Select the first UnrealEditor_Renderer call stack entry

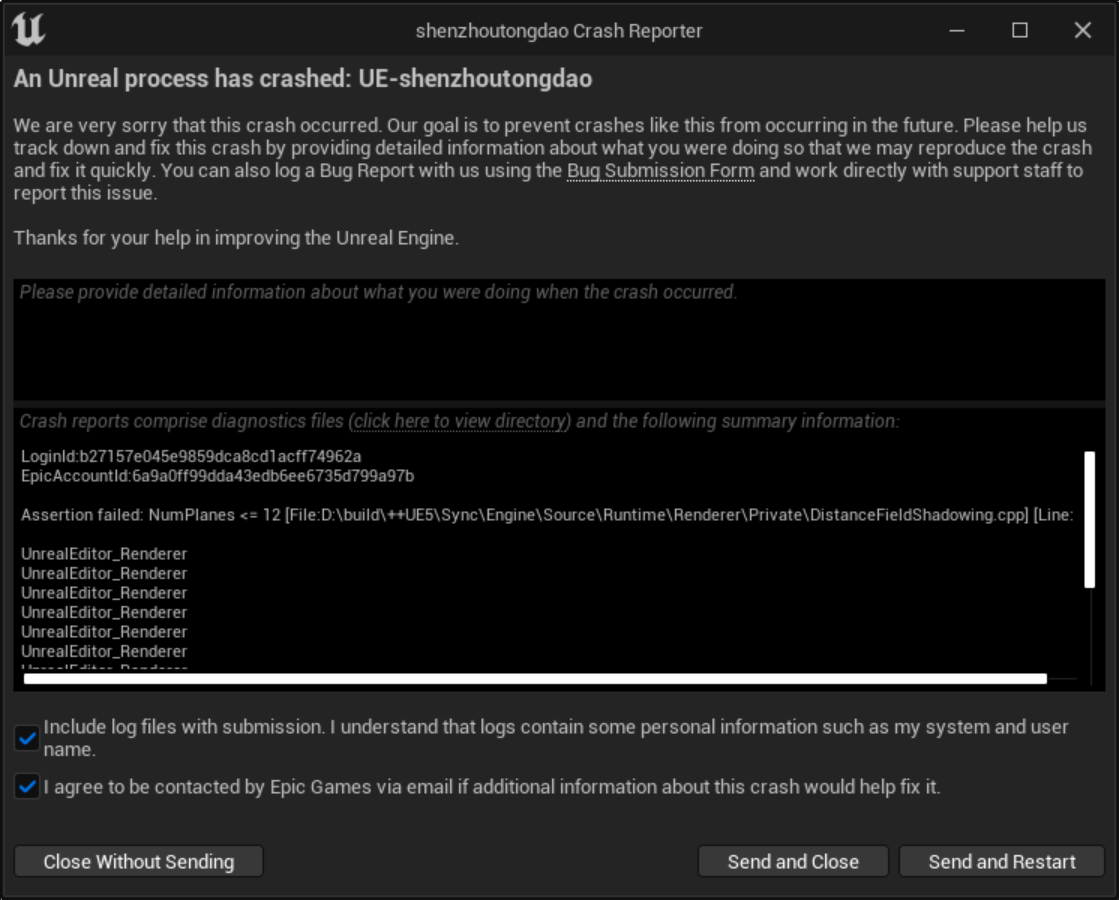pyautogui.click(x=104, y=554)
